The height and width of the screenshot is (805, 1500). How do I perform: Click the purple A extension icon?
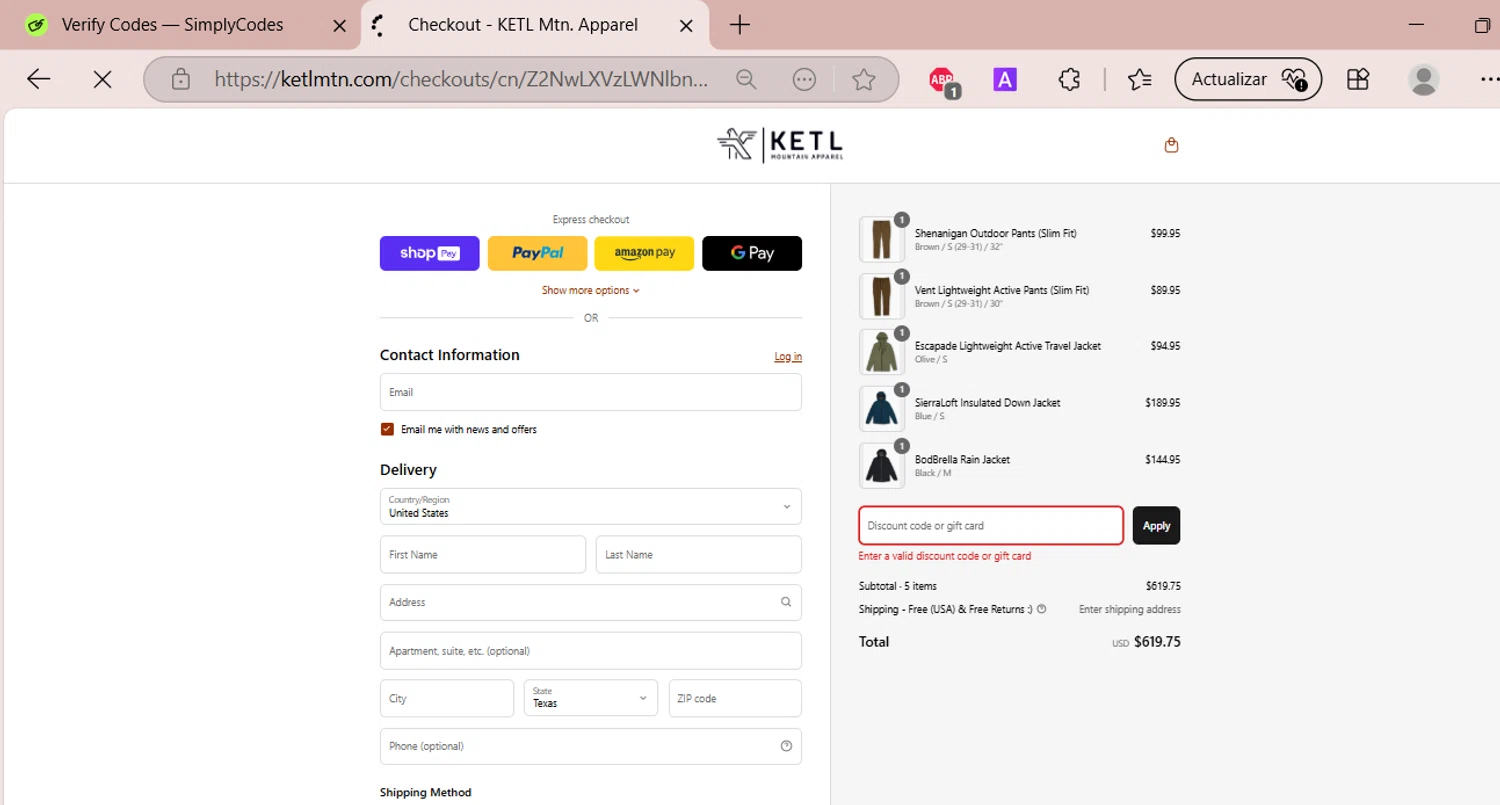coord(1005,79)
